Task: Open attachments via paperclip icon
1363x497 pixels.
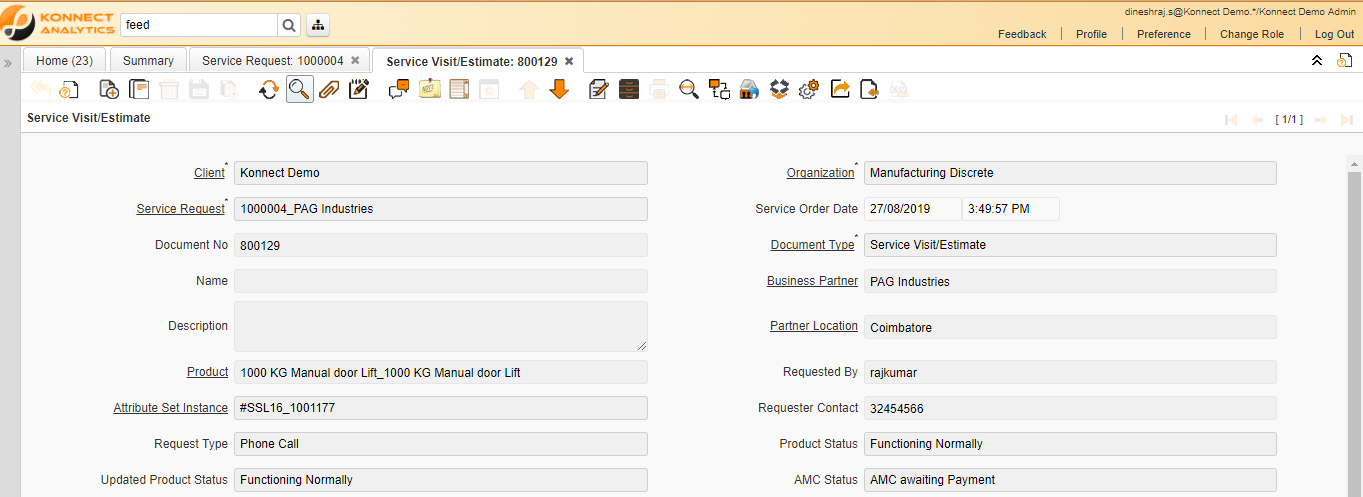Action: click(329, 89)
